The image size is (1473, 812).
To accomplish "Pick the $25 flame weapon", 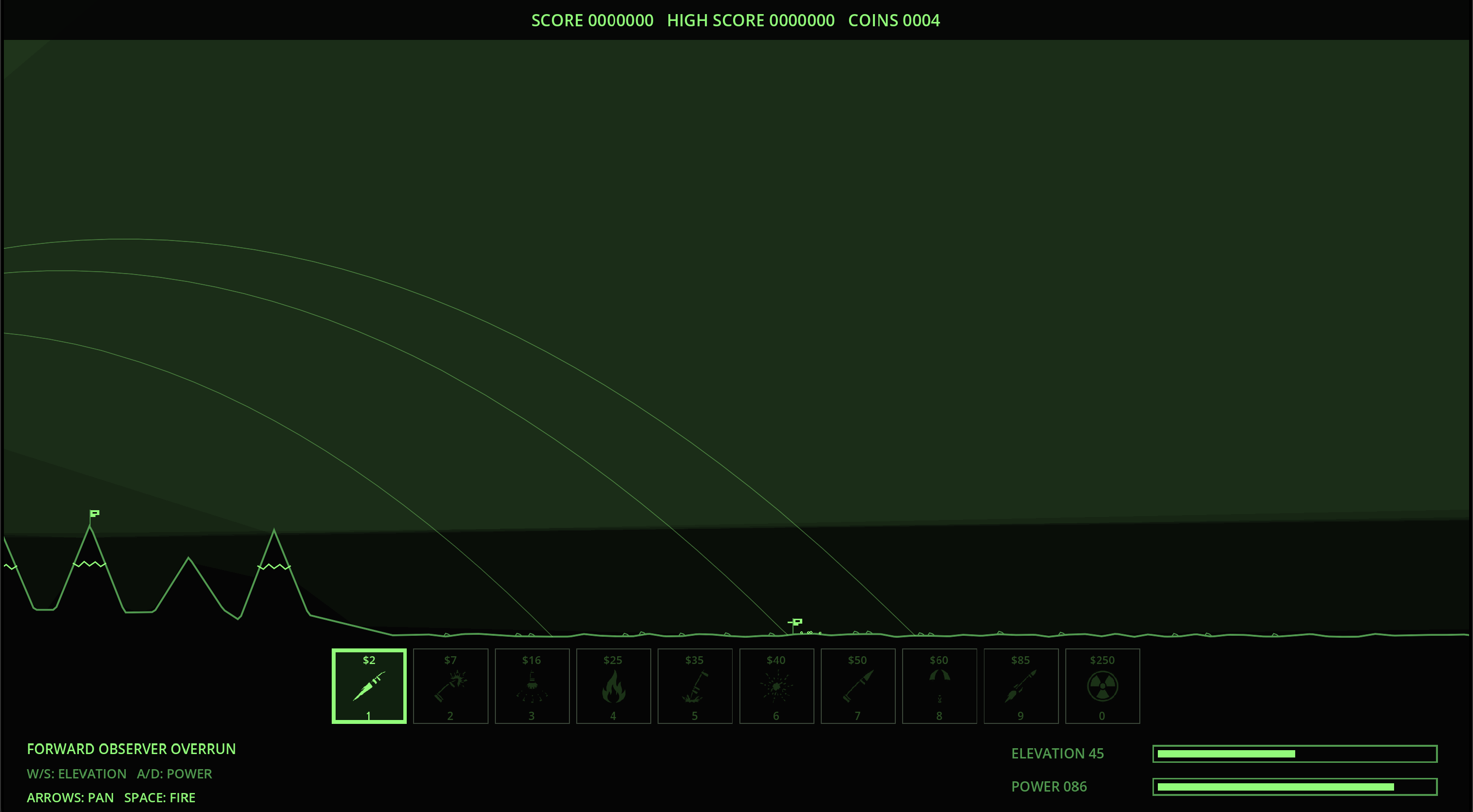I will click(x=614, y=686).
